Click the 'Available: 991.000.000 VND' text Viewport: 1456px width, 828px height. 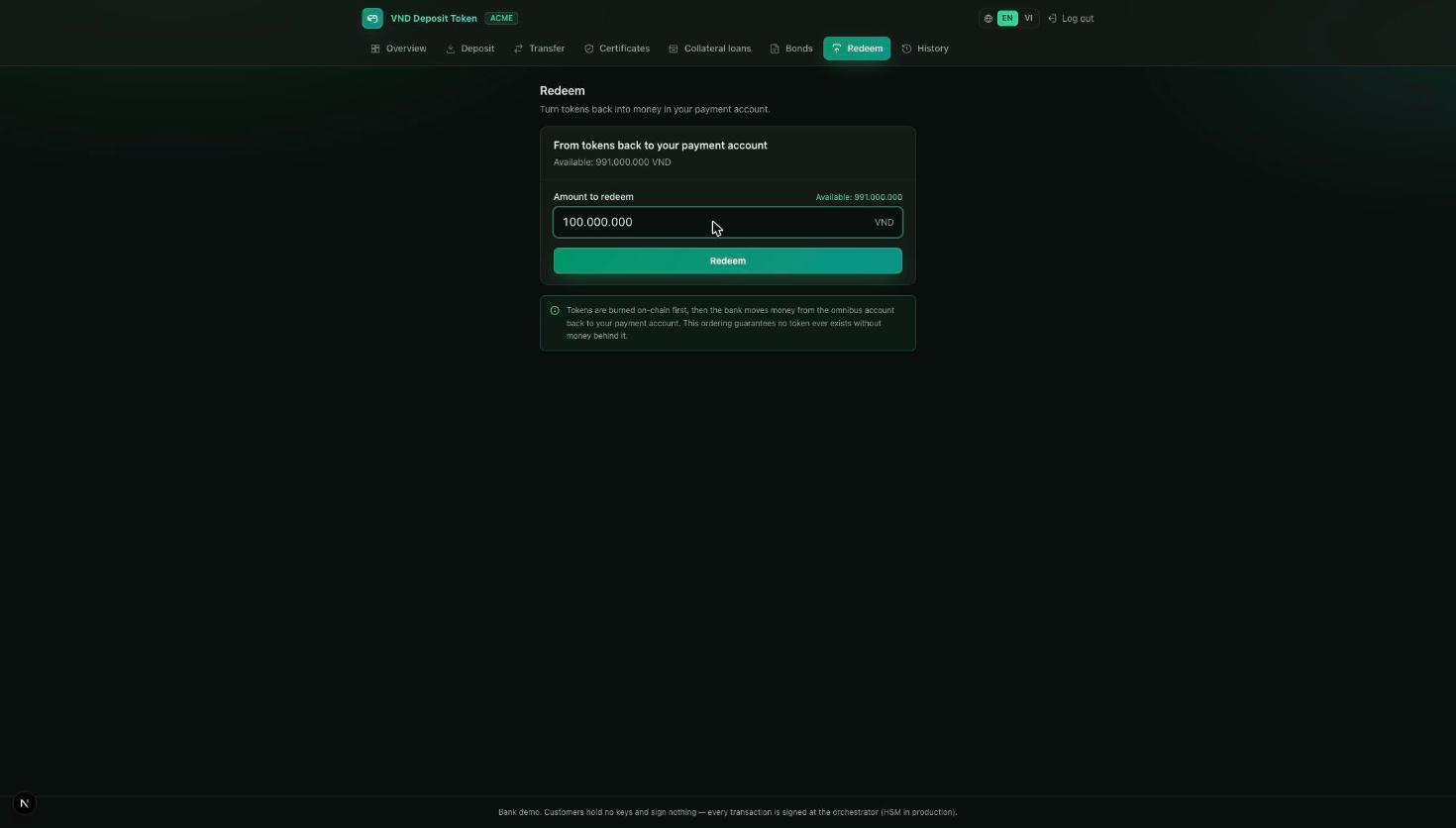click(612, 162)
